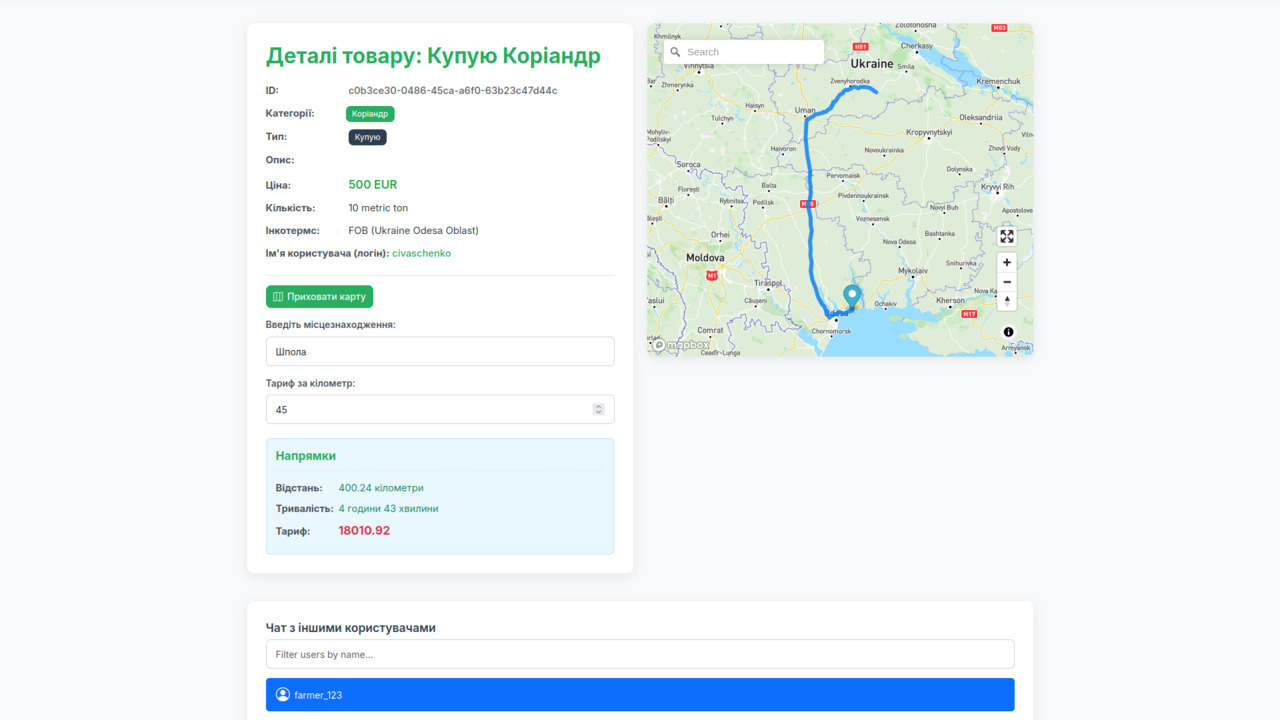The height and width of the screenshot is (720, 1280).
Task: Click the user avatar icon beside farmer_123
Action: click(282, 695)
